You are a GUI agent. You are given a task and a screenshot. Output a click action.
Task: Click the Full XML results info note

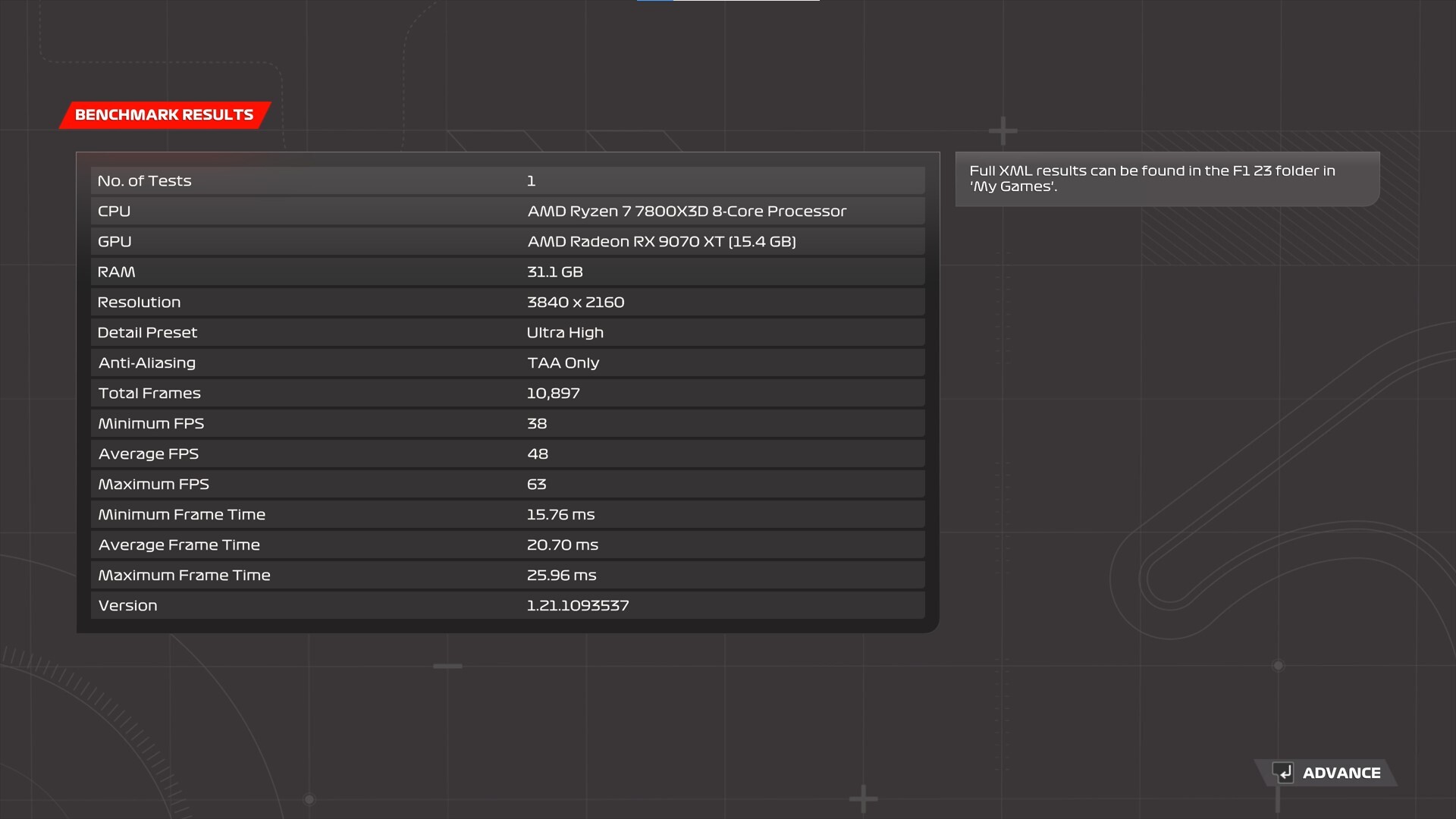tap(1167, 179)
